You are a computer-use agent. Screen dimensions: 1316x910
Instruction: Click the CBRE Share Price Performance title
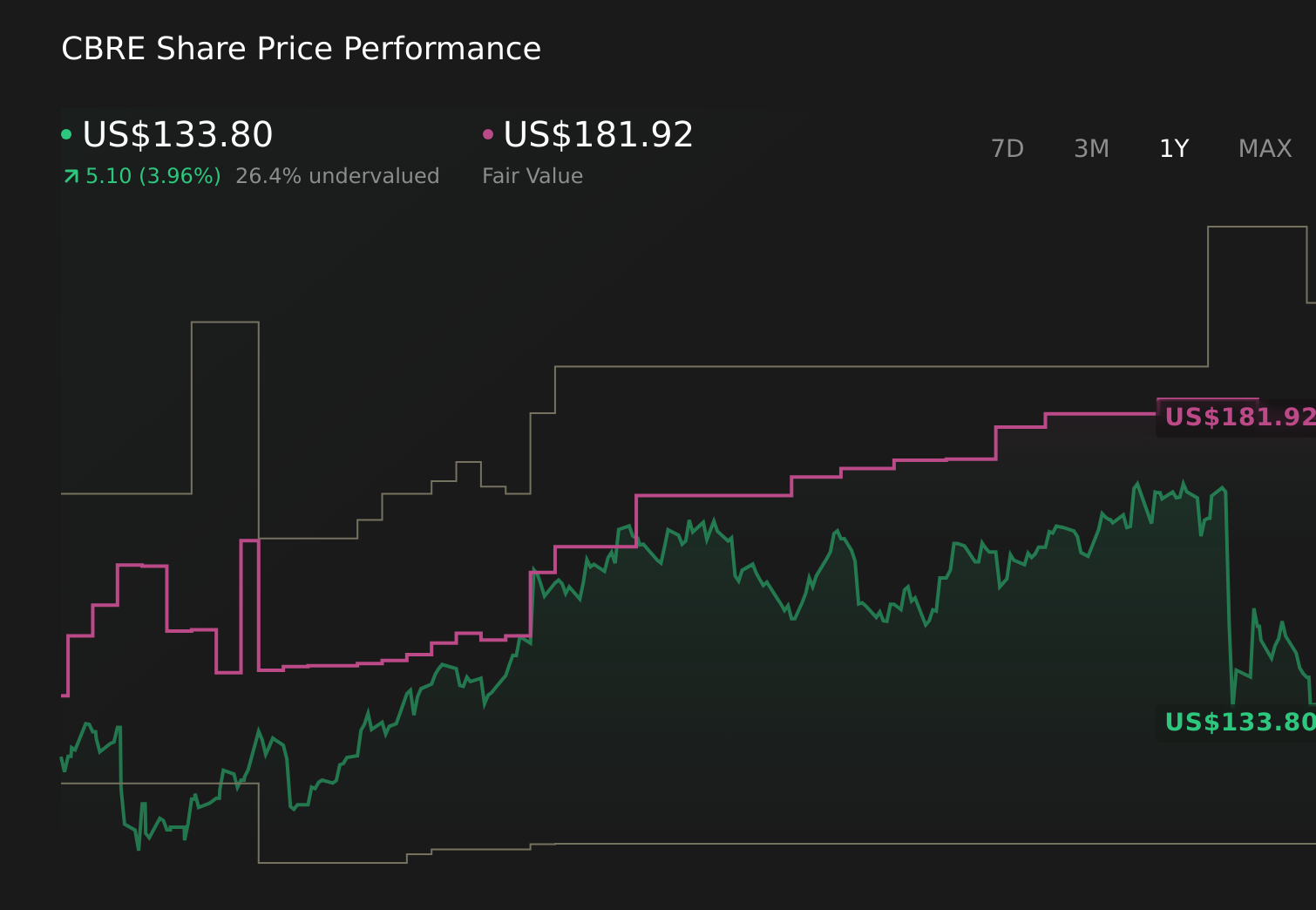[x=301, y=49]
